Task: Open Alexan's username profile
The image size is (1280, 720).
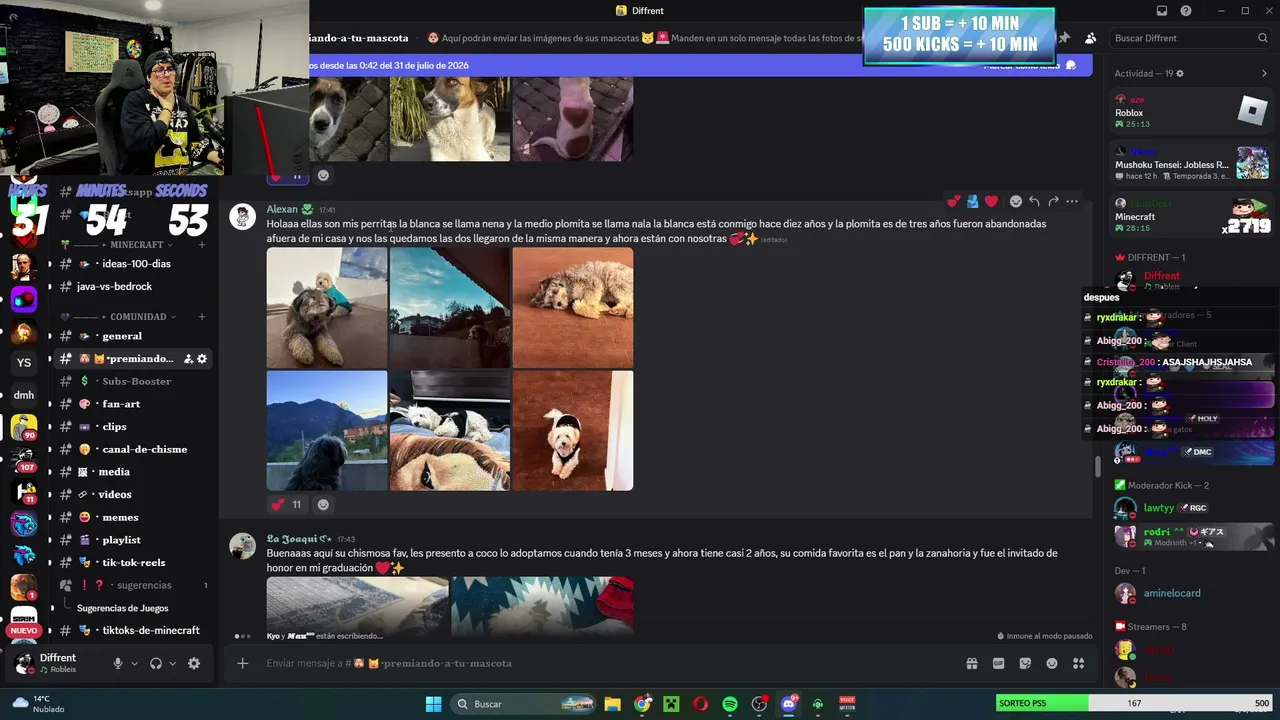Action: 282,209
